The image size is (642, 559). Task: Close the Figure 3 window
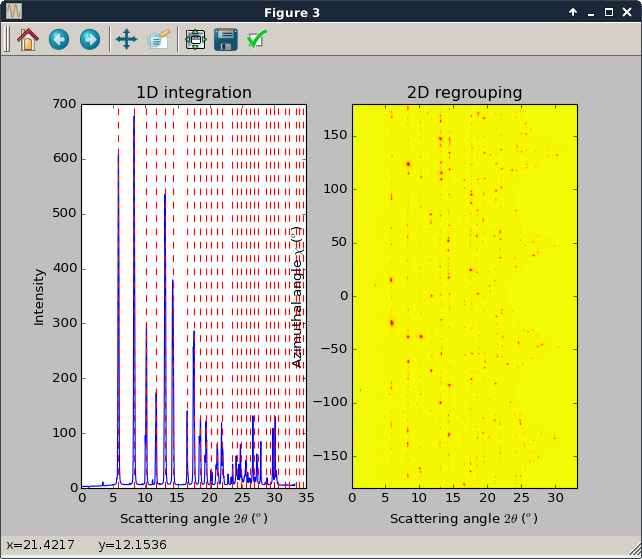tap(627, 12)
